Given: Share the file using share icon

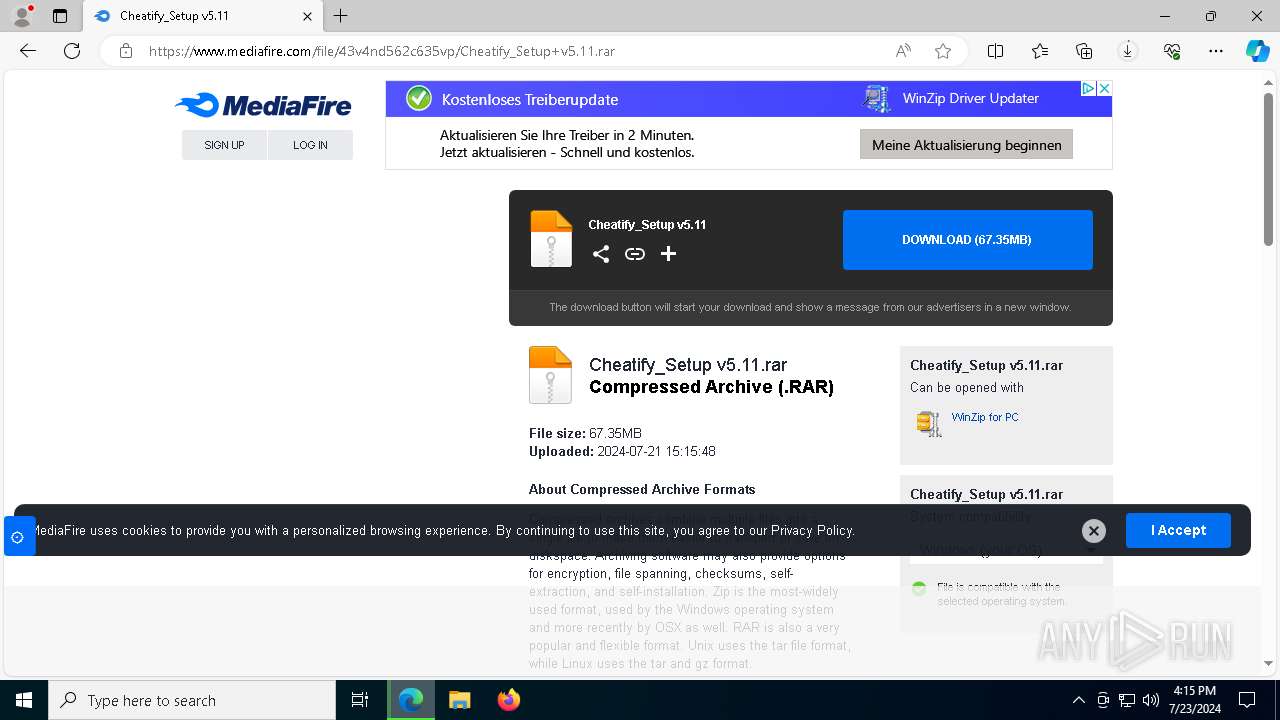Looking at the screenshot, I should (x=601, y=254).
